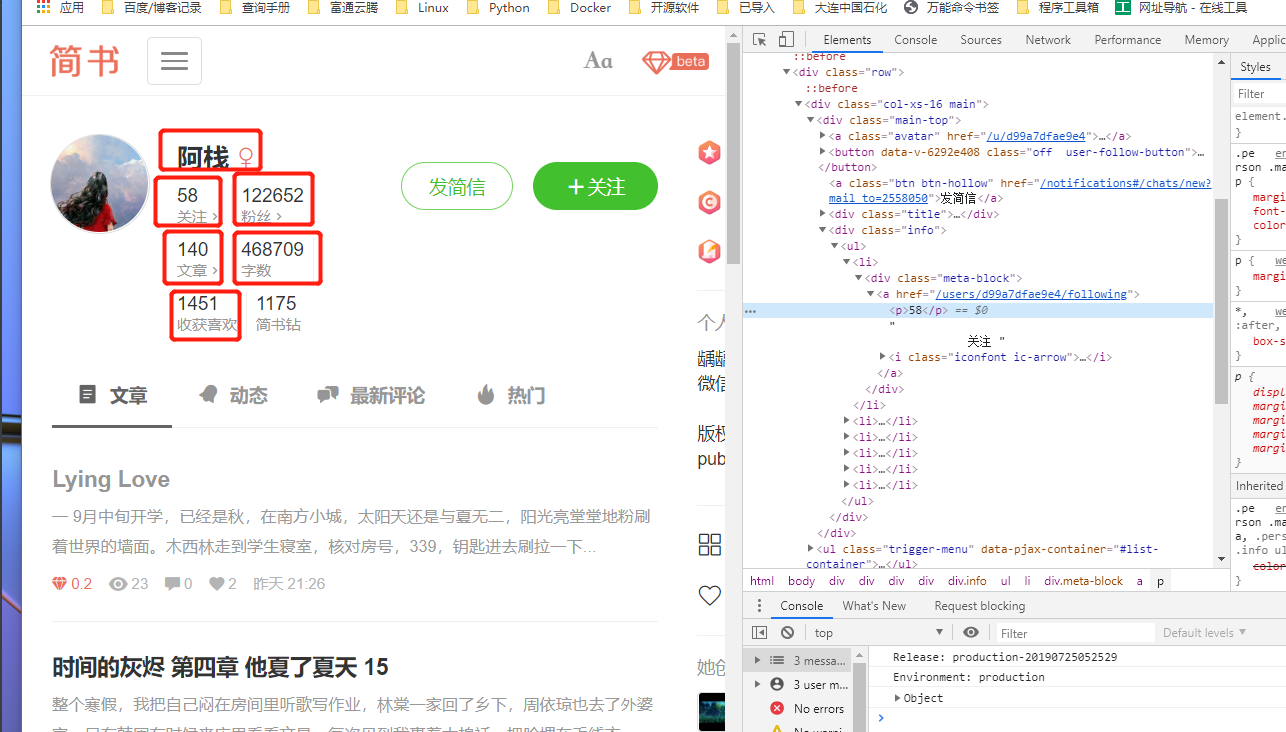The width and height of the screenshot is (1286, 732).
Task: Click the orange L badge icon
Action: pyautogui.click(x=709, y=251)
